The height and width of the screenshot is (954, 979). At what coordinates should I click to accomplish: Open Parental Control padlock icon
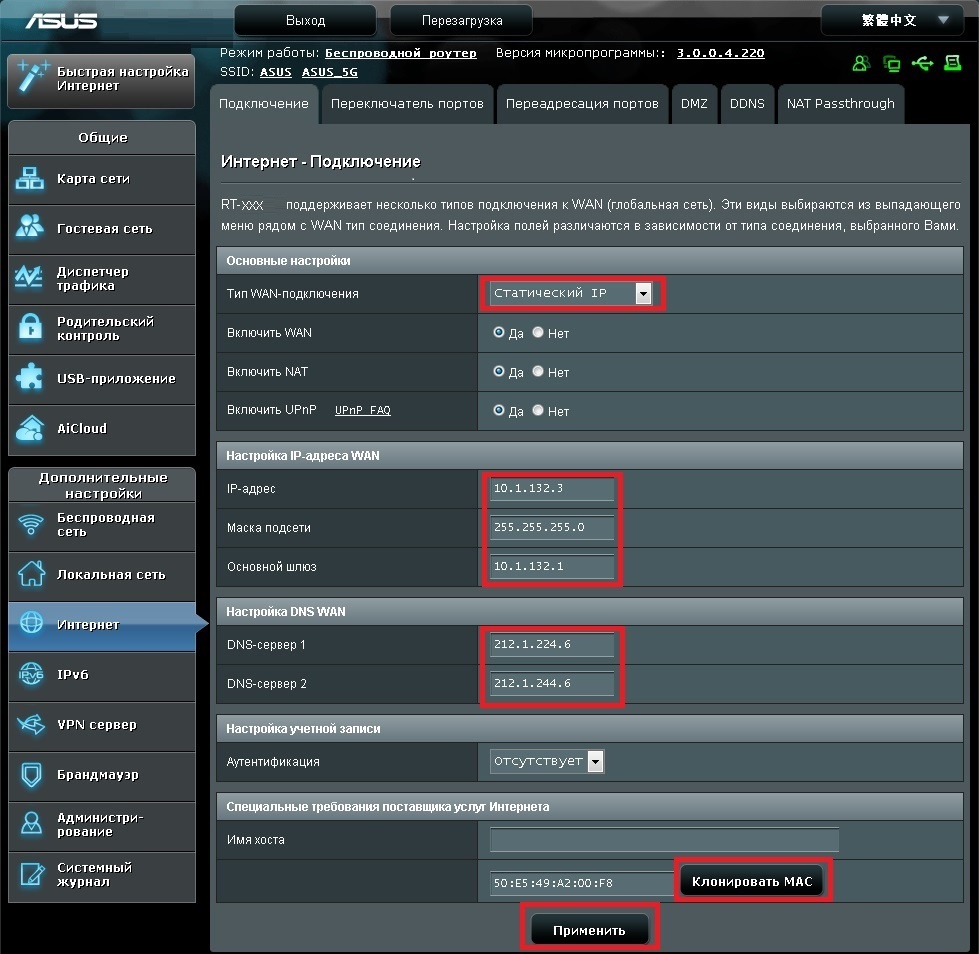[x=31, y=328]
